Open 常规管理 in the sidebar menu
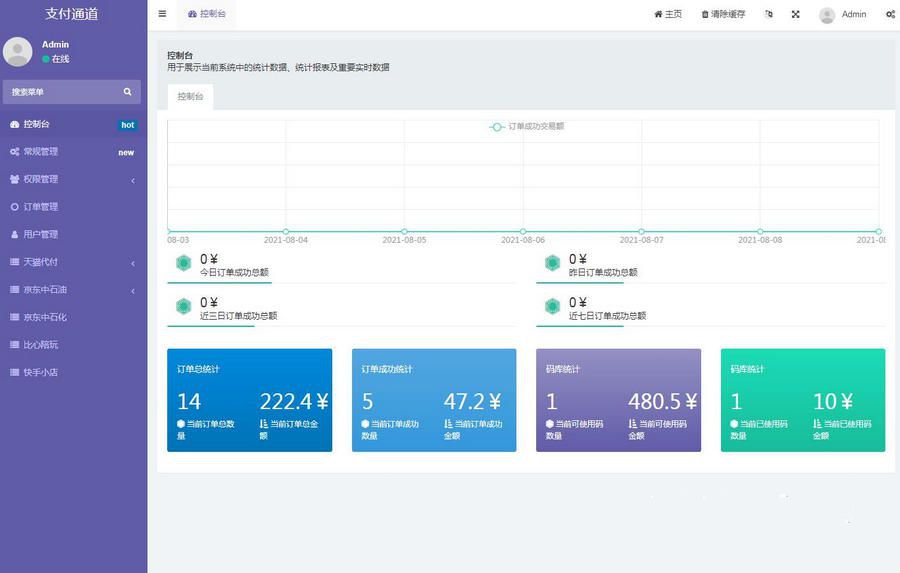 [73, 152]
